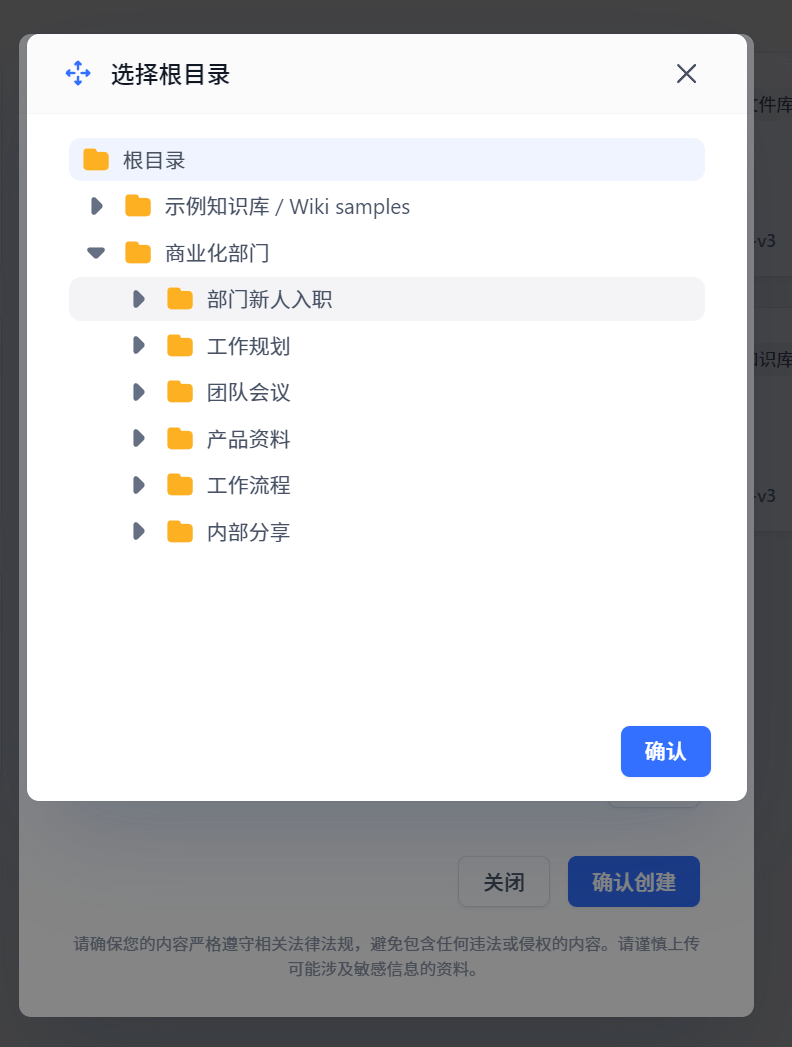
Task: Click the 工作规划 folder icon
Action: [x=180, y=346]
